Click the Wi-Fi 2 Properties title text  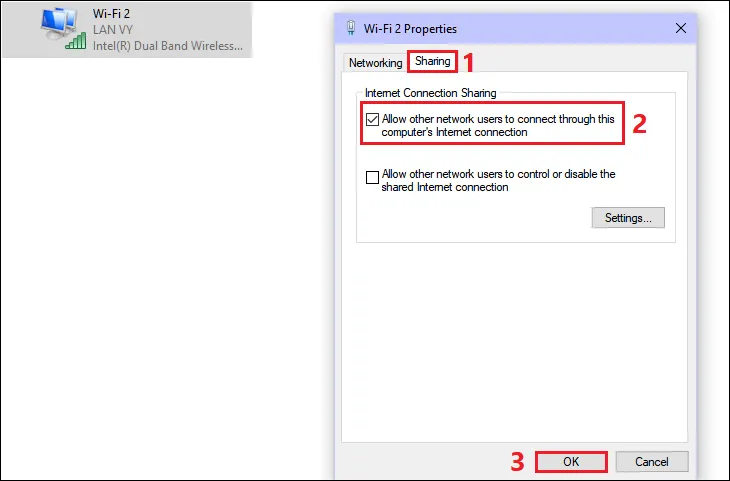click(x=410, y=28)
